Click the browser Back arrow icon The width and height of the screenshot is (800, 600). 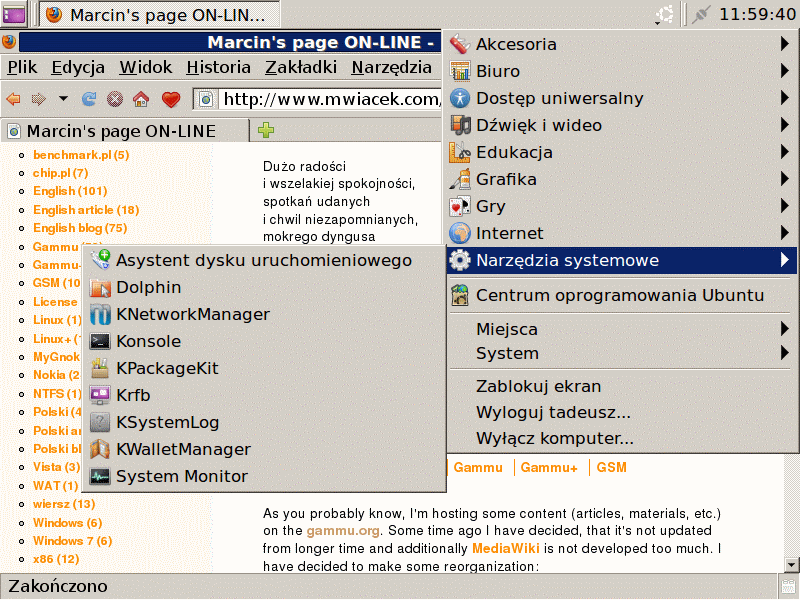[13, 99]
